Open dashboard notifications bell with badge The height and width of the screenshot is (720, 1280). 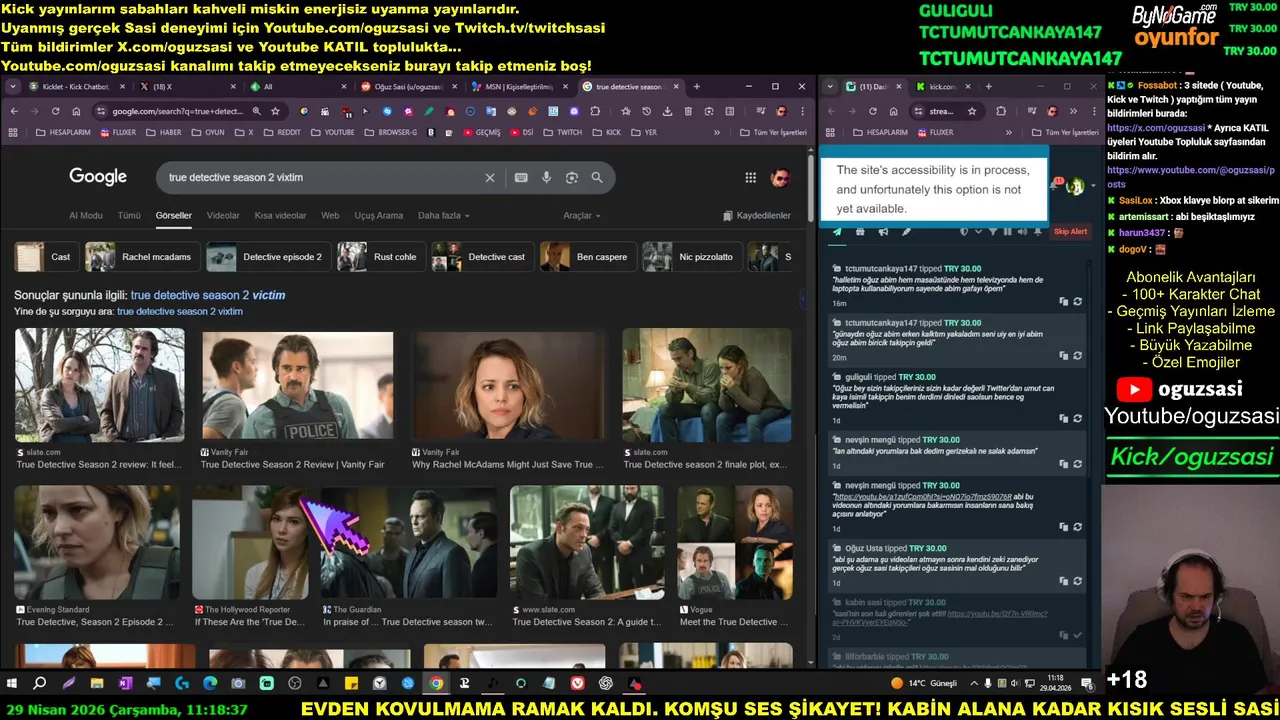[x=1056, y=186]
